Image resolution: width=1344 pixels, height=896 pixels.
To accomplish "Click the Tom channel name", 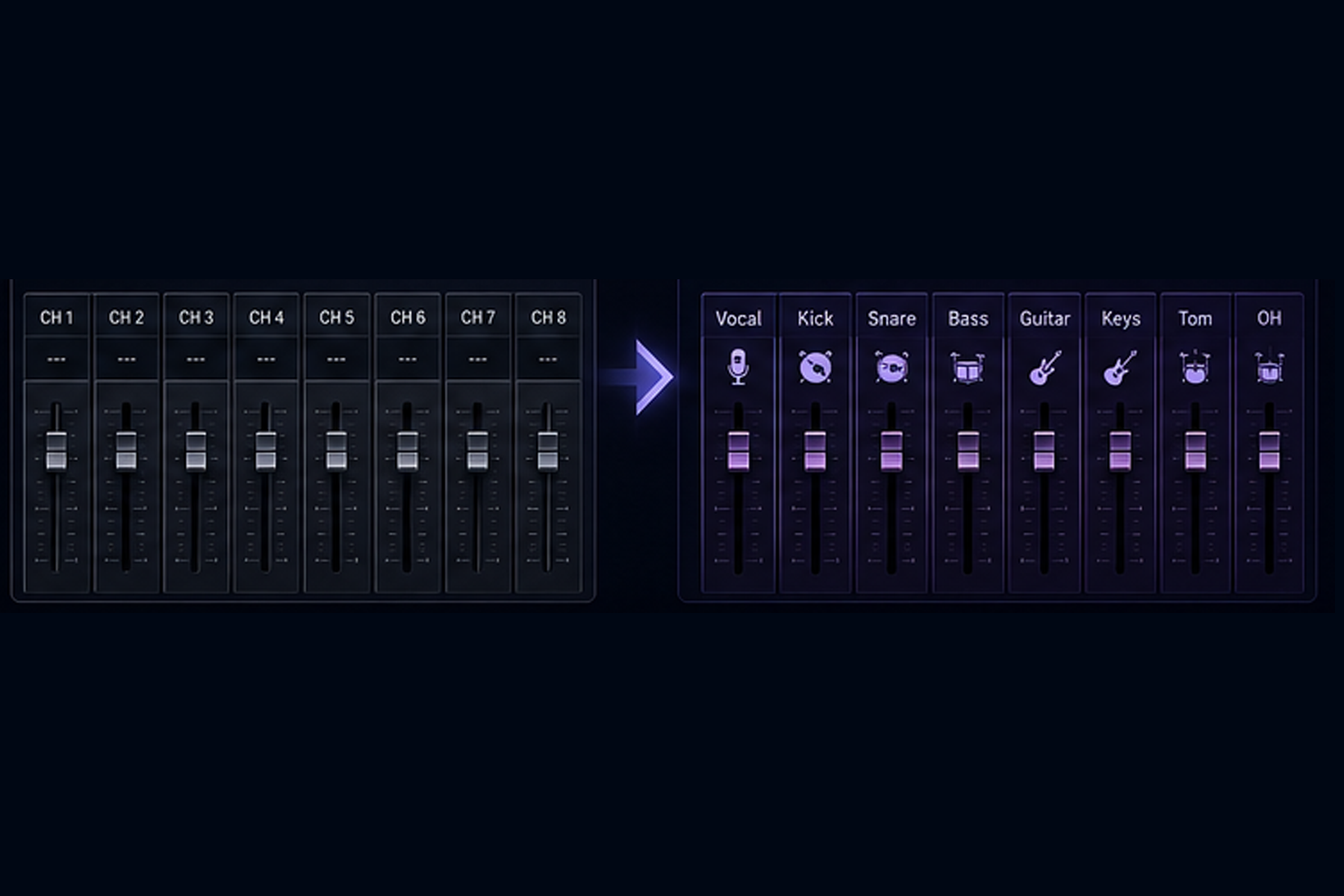I will (x=1195, y=319).
